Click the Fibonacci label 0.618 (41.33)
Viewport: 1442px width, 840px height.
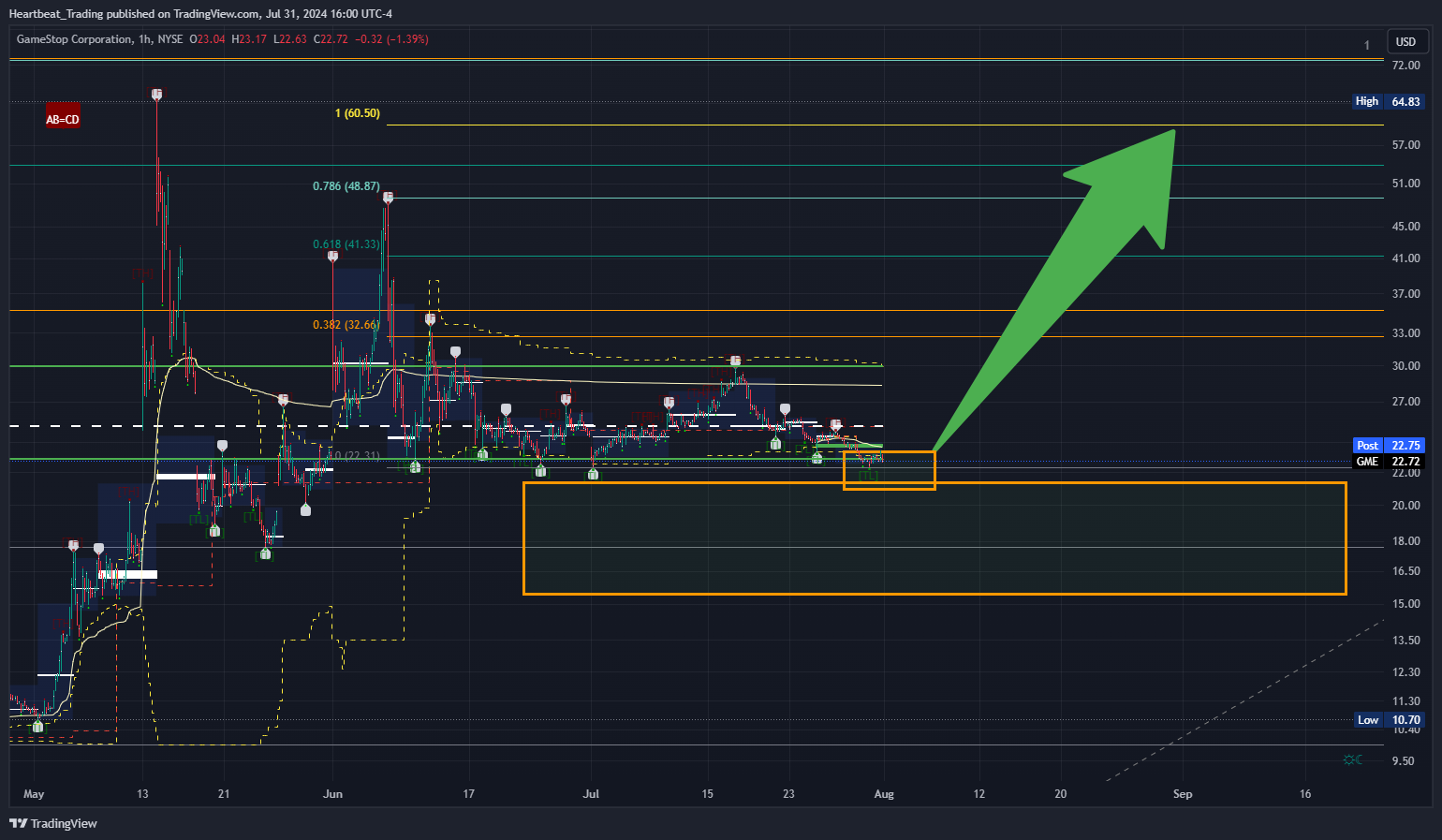346,244
